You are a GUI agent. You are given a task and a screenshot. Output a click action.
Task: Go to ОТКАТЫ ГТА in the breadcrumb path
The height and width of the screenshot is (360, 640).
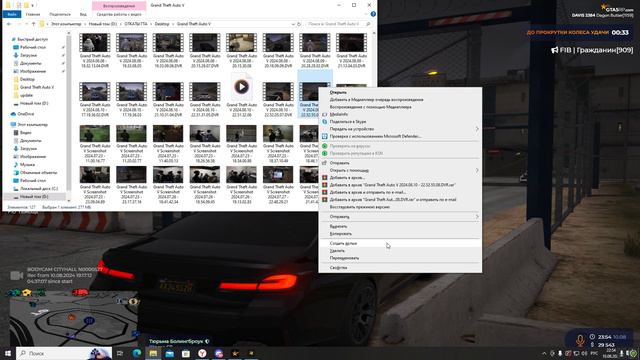point(136,24)
